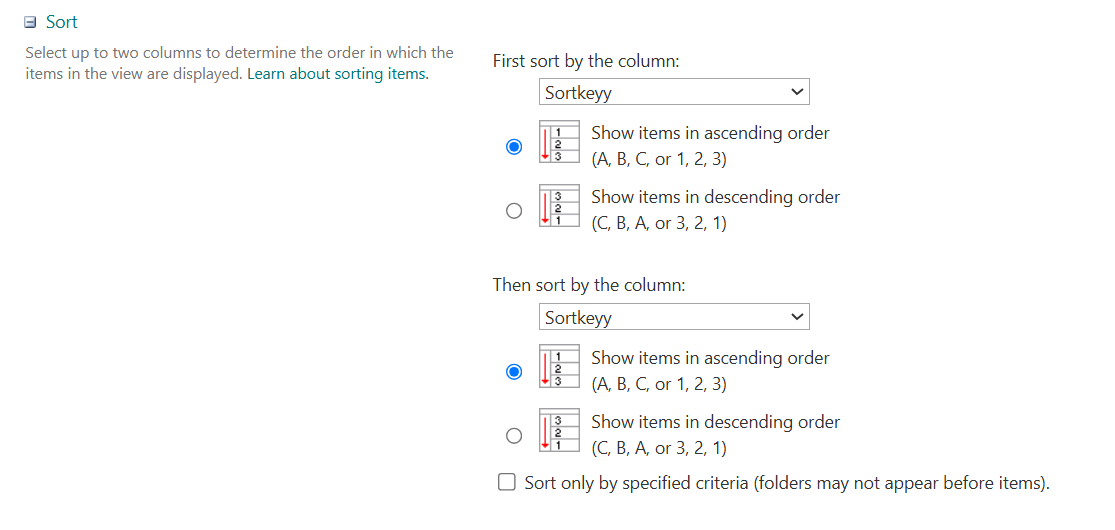Viewport: 1115px width, 530px height.
Task: Enable Sort only by specified criteria checkbox
Action: pyautogui.click(x=506, y=483)
